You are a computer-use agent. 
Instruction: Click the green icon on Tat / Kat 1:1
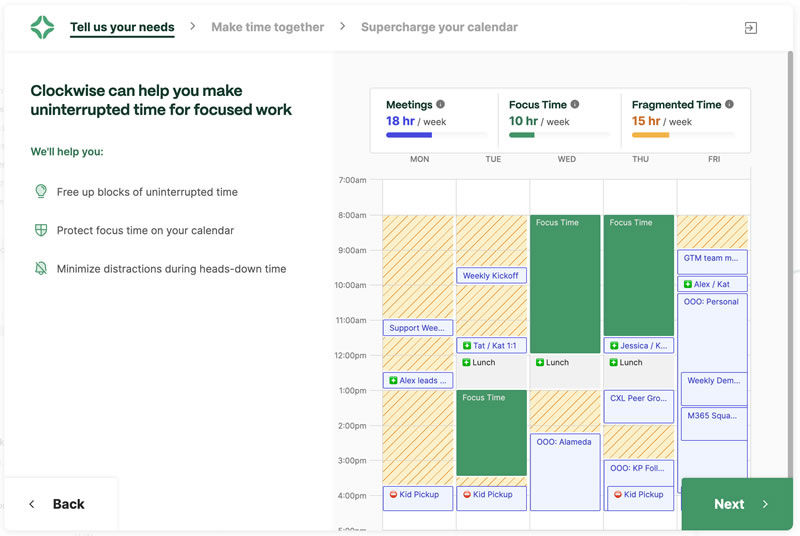[x=466, y=346]
